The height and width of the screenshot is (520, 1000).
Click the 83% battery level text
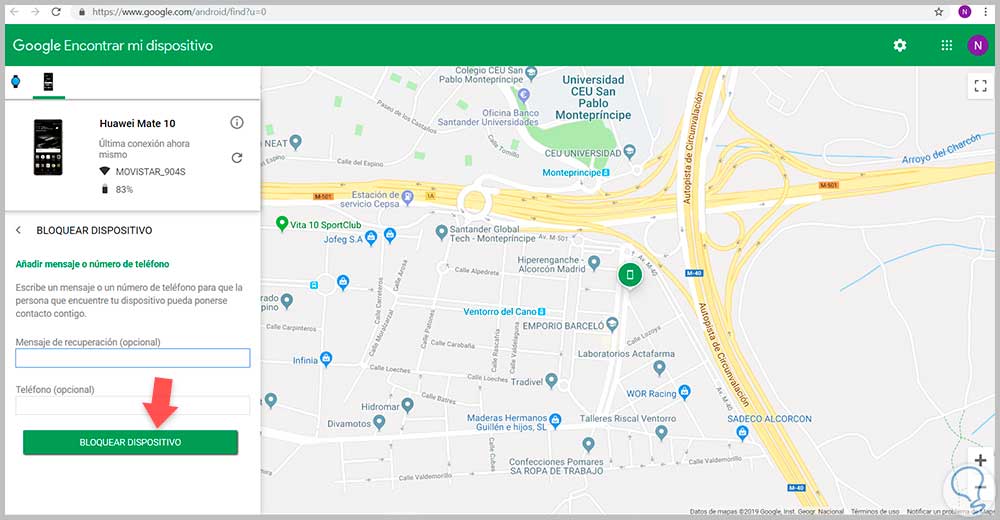124,189
